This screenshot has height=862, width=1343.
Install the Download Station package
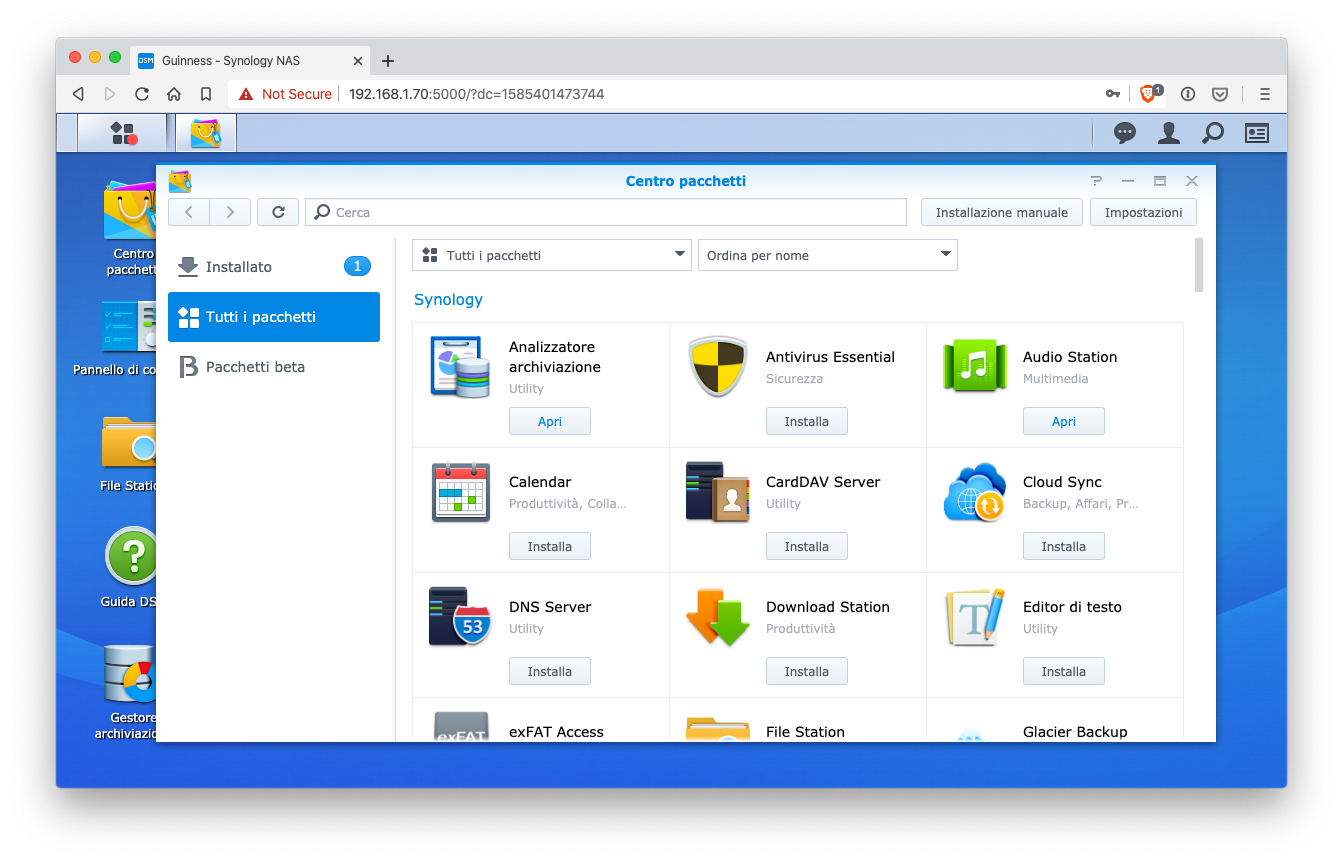[x=807, y=671]
